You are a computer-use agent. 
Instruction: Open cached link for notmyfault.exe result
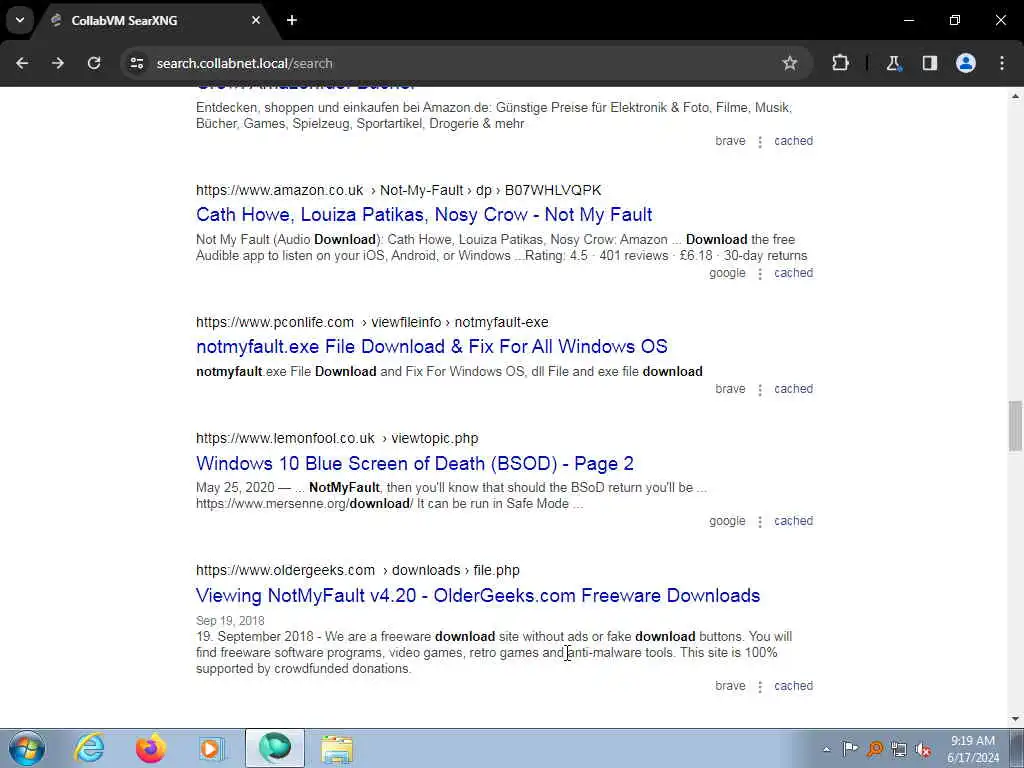click(x=793, y=389)
